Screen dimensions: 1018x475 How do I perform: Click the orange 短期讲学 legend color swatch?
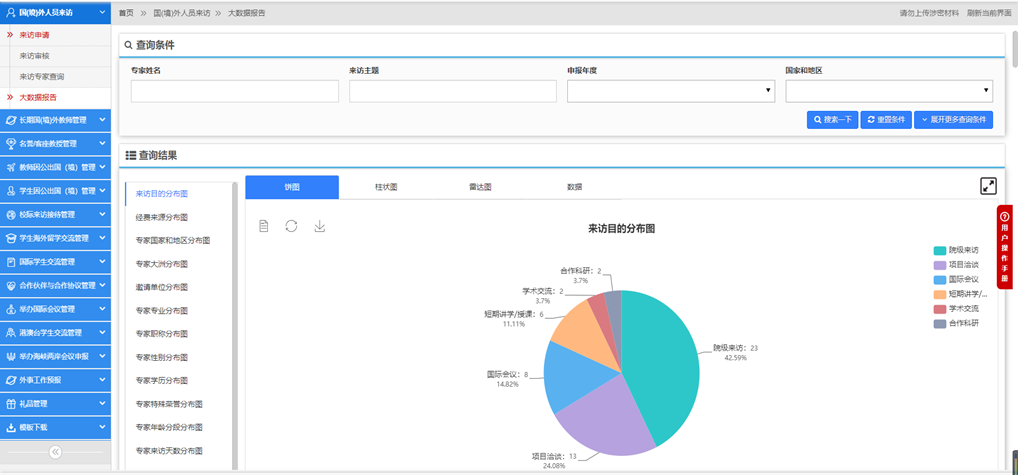(939, 294)
